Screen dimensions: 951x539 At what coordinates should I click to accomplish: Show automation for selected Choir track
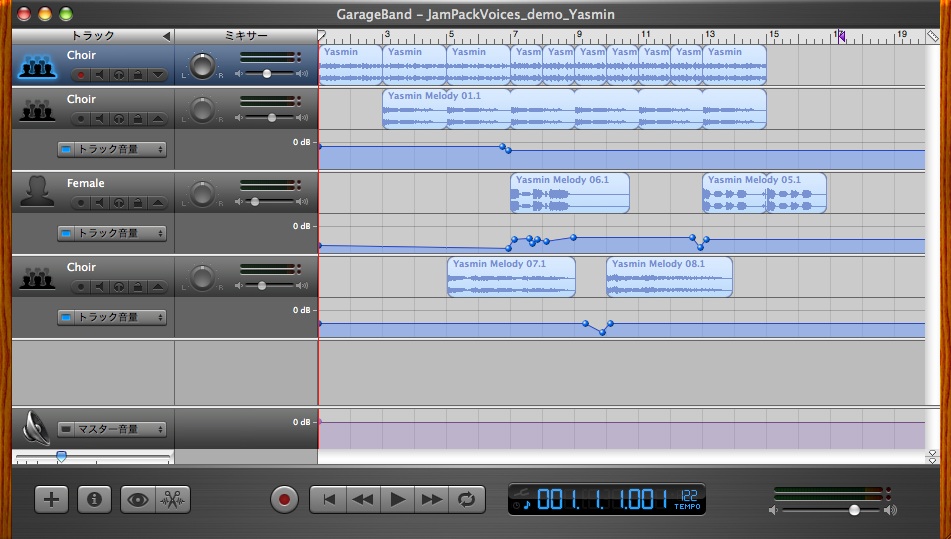pyautogui.click(x=158, y=75)
